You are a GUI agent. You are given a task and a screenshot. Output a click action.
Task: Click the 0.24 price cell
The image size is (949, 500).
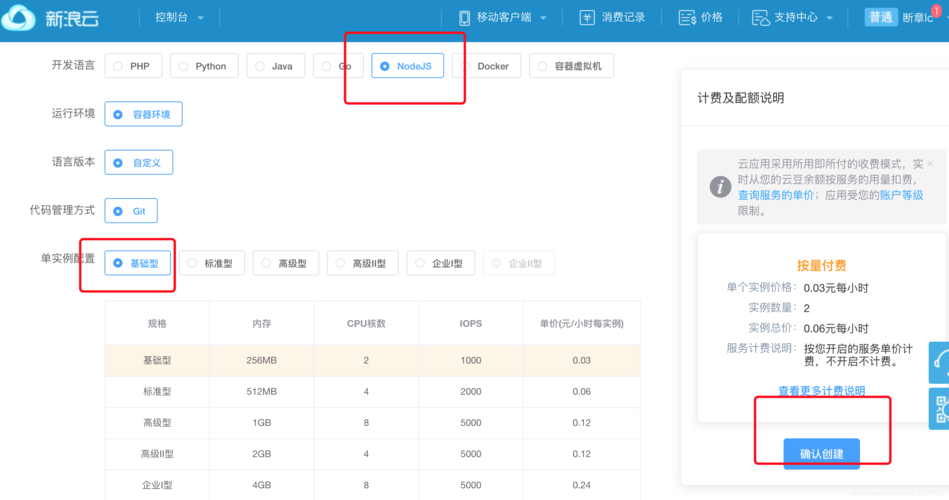click(x=582, y=485)
